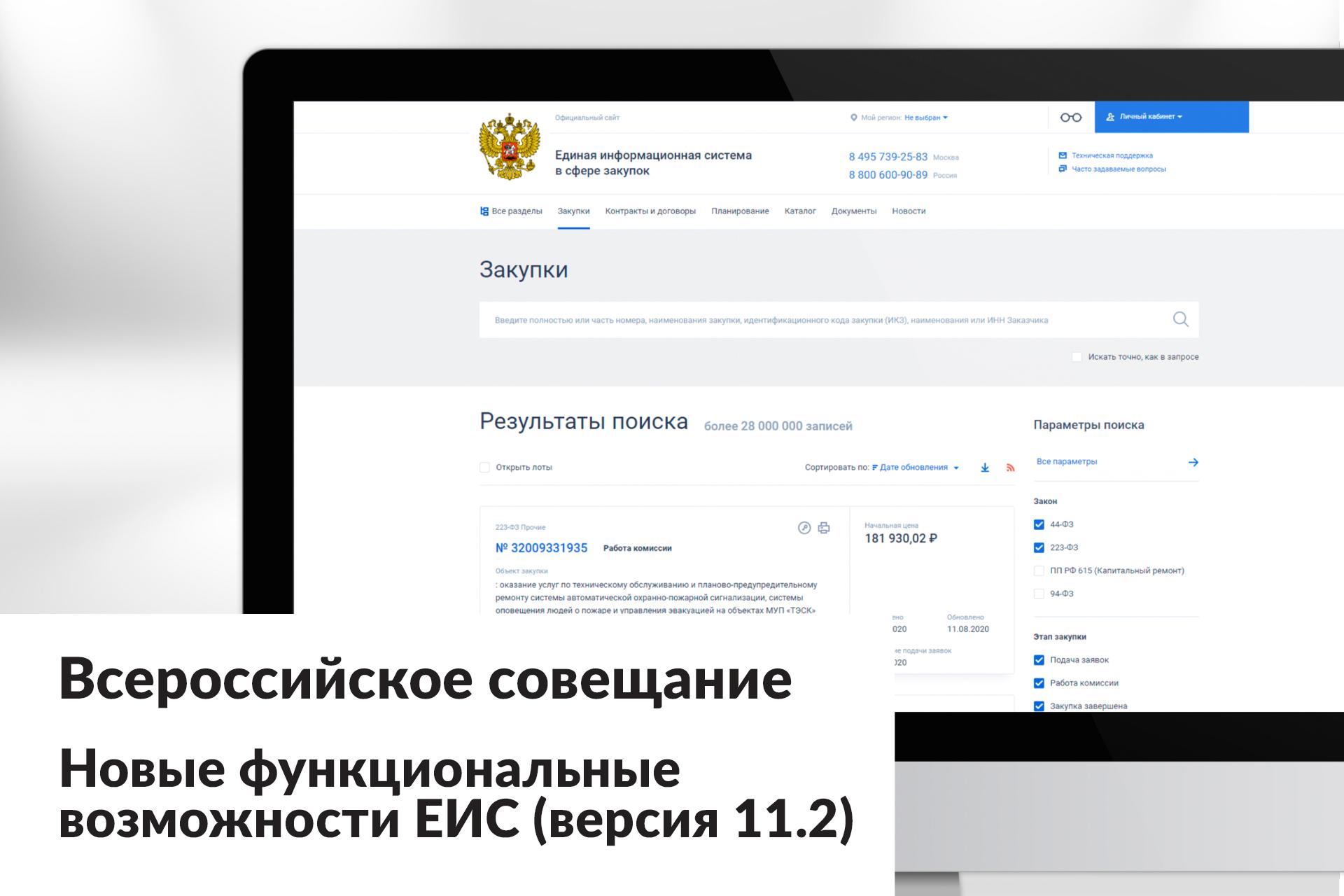
Task: Click the RSS feed icon in results toolbar
Action: (1010, 467)
